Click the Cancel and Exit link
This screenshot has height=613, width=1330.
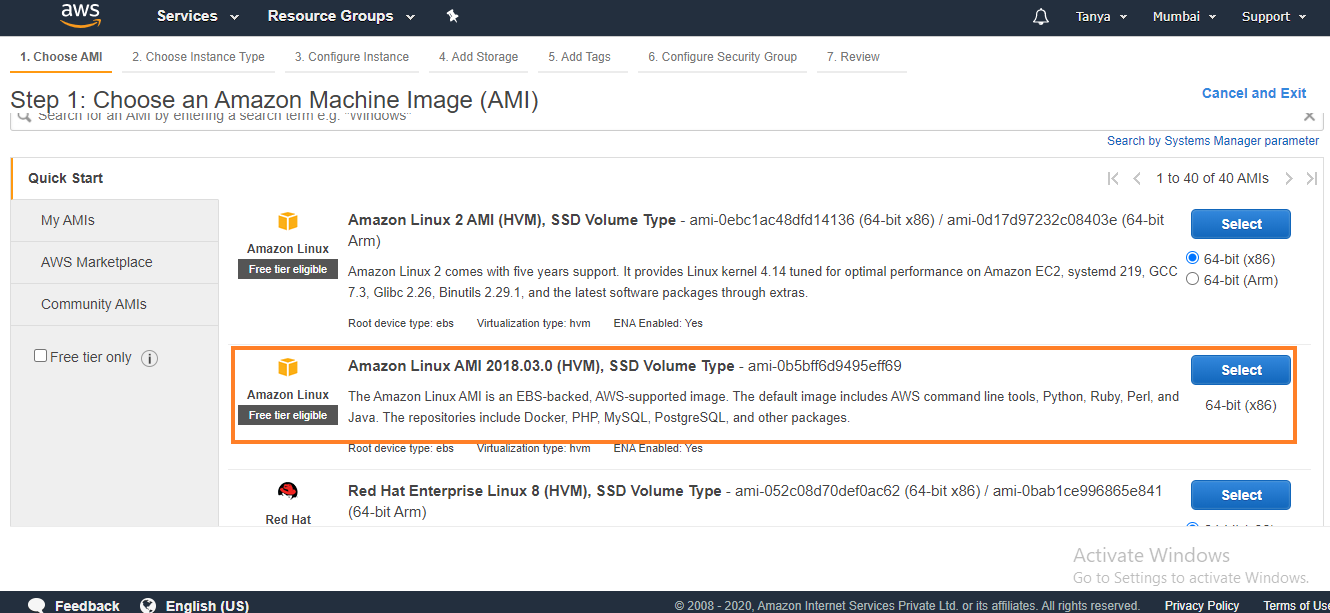[x=1253, y=93]
